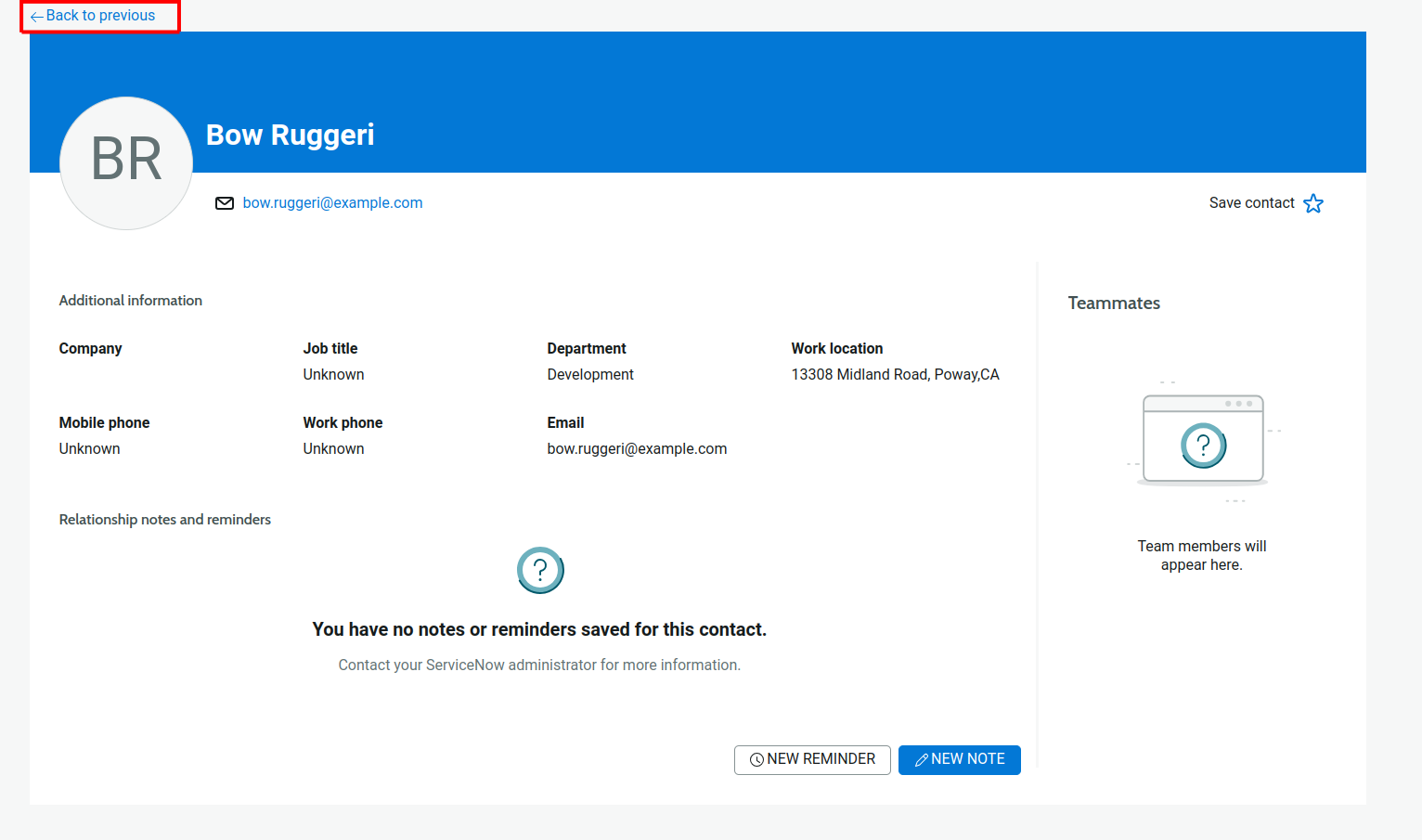Open bow.ruggeri@example.com header email link
The image size is (1422, 840).
point(332,203)
